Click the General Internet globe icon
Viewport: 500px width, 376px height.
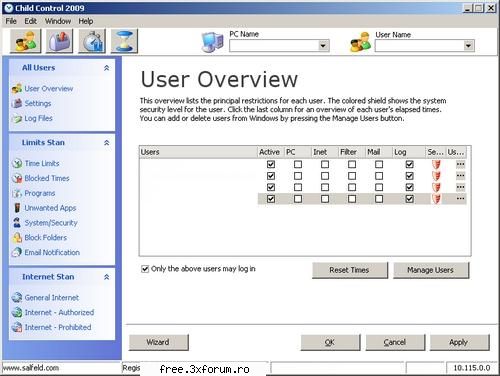[x=17, y=298]
